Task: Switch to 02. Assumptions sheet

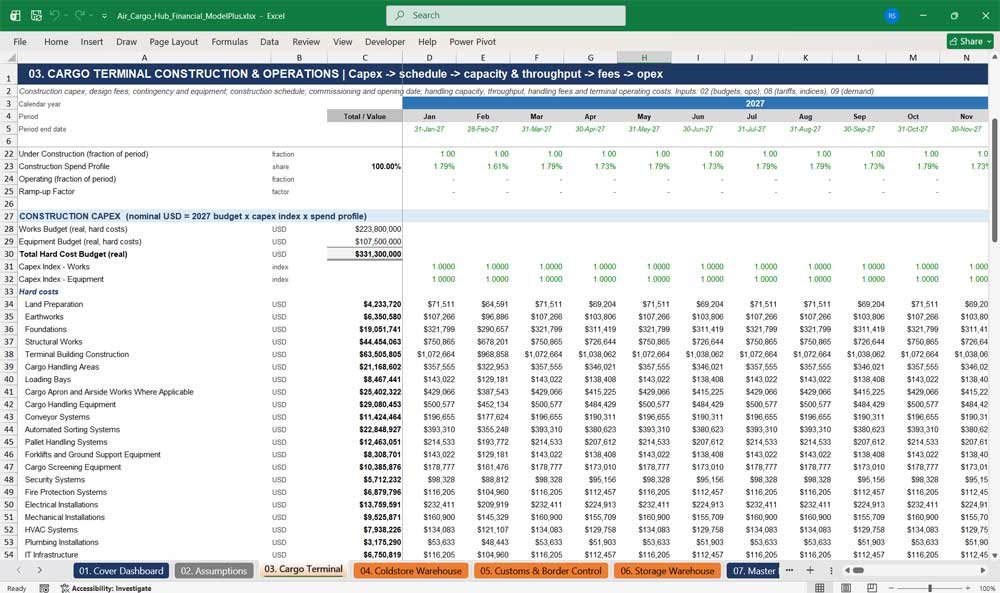Action: (x=214, y=571)
